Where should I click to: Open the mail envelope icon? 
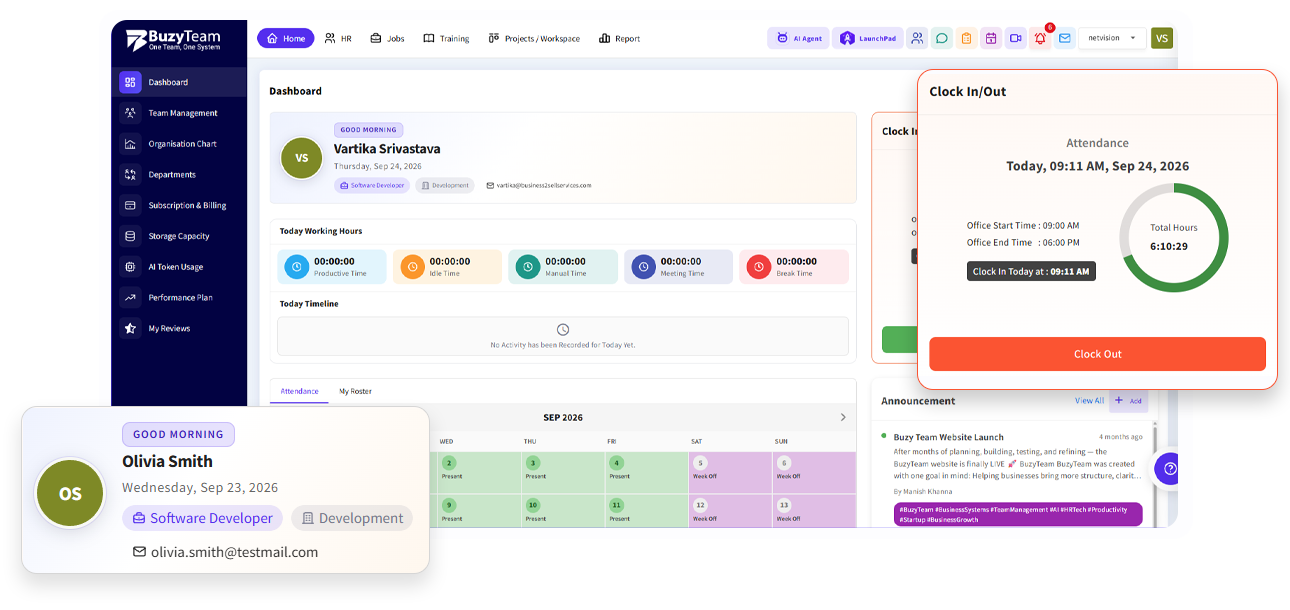pyautogui.click(x=1064, y=38)
